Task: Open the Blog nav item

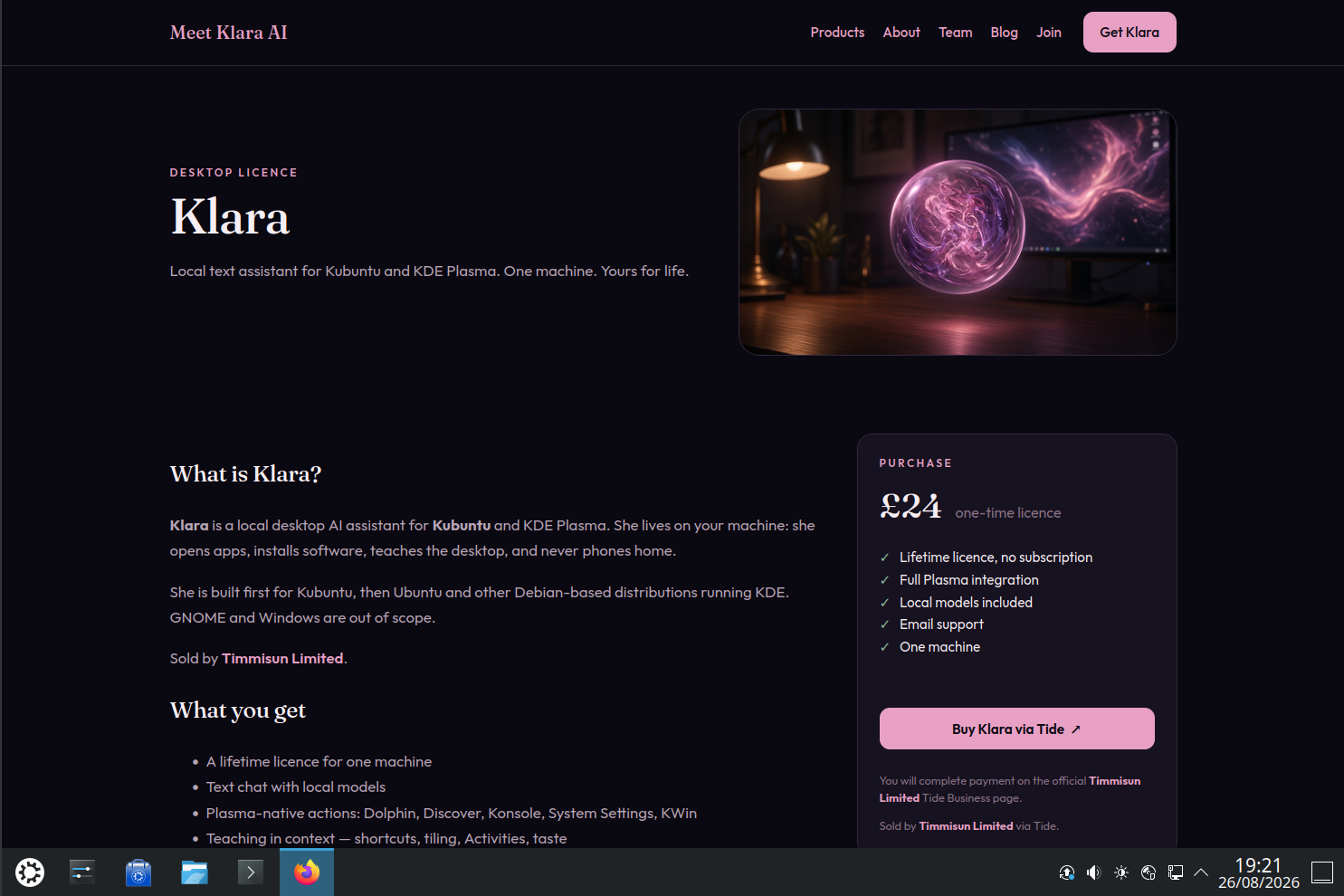Action: pos(1005,33)
